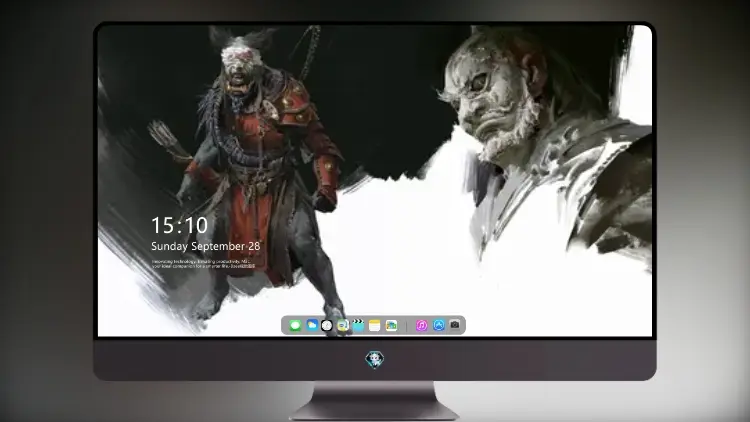Click the 15:10 clock widget
The height and width of the screenshot is (422, 750).
pos(179,225)
